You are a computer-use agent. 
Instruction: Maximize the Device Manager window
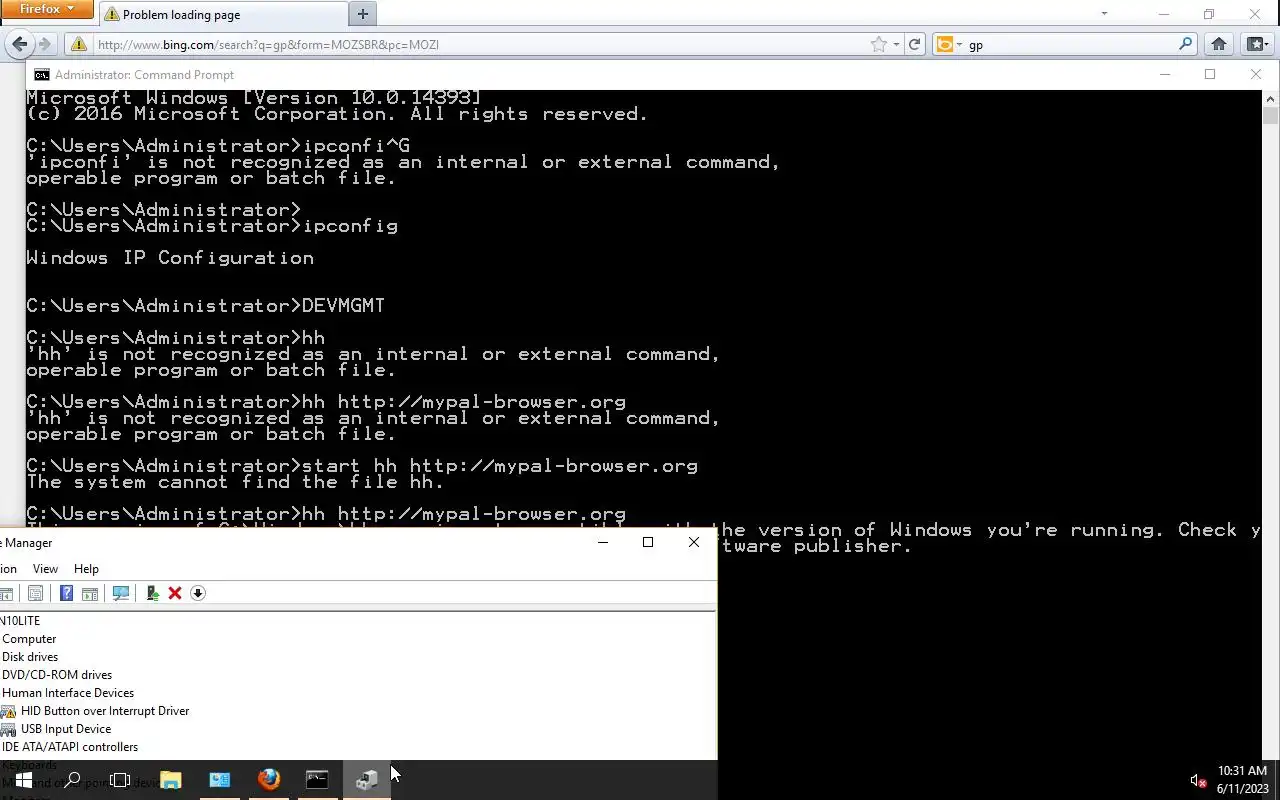[x=648, y=542]
